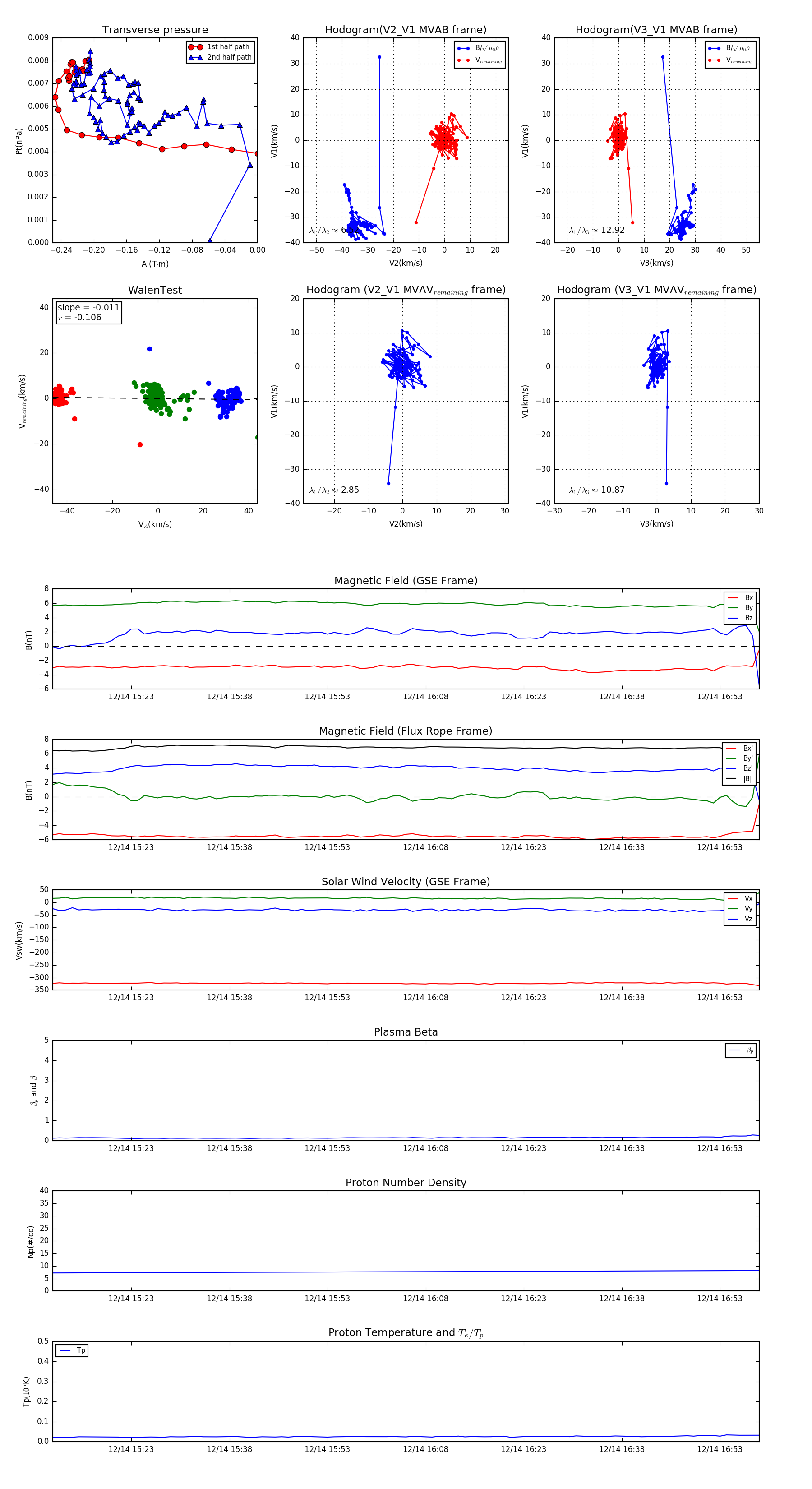
Task: Click the 'V3(km/s)' label under V3_V1 MVAV remaining hodogram
Action: click(656, 524)
